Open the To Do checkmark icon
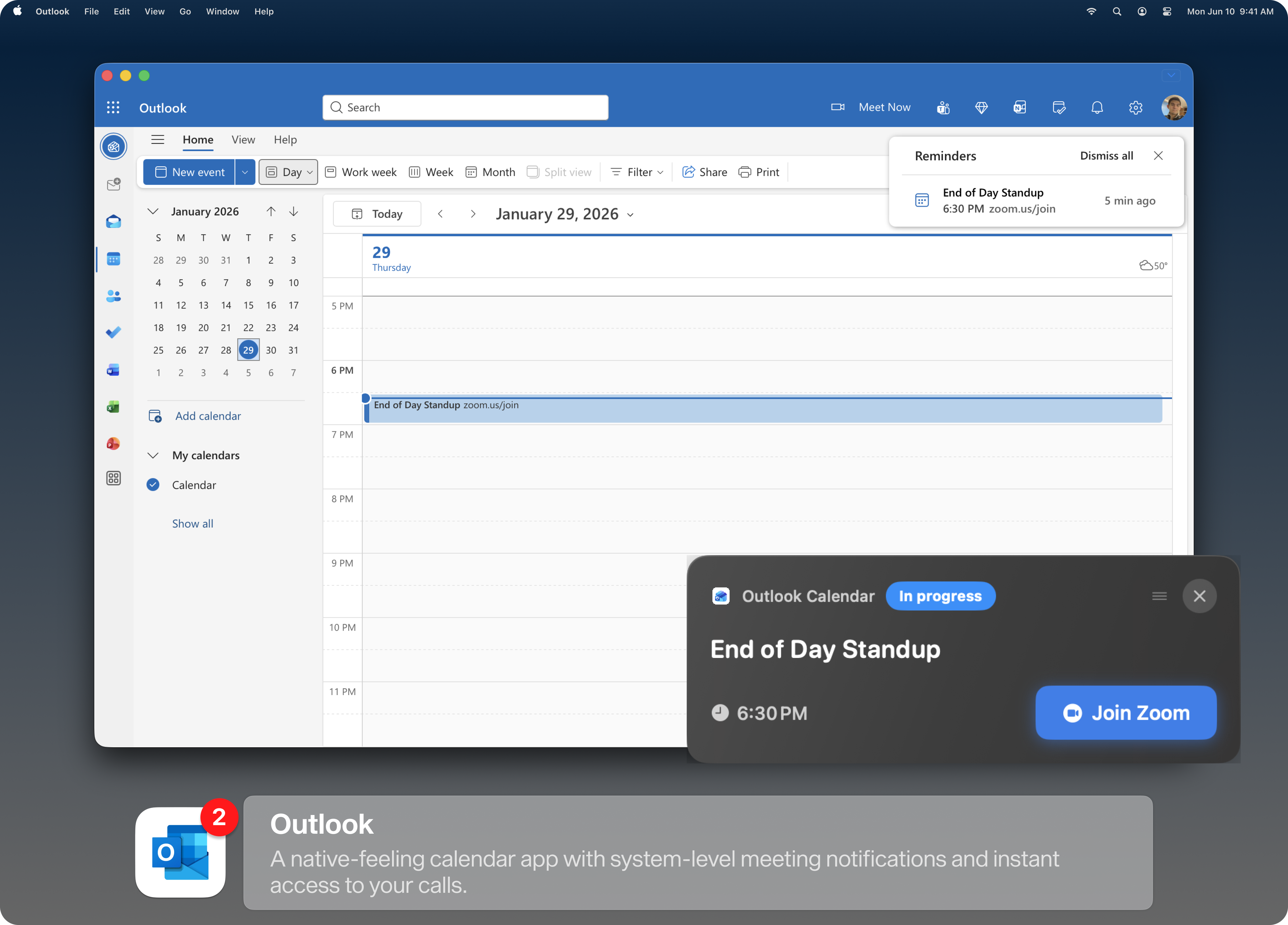Image resolution: width=1288 pixels, height=925 pixels. click(x=114, y=332)
